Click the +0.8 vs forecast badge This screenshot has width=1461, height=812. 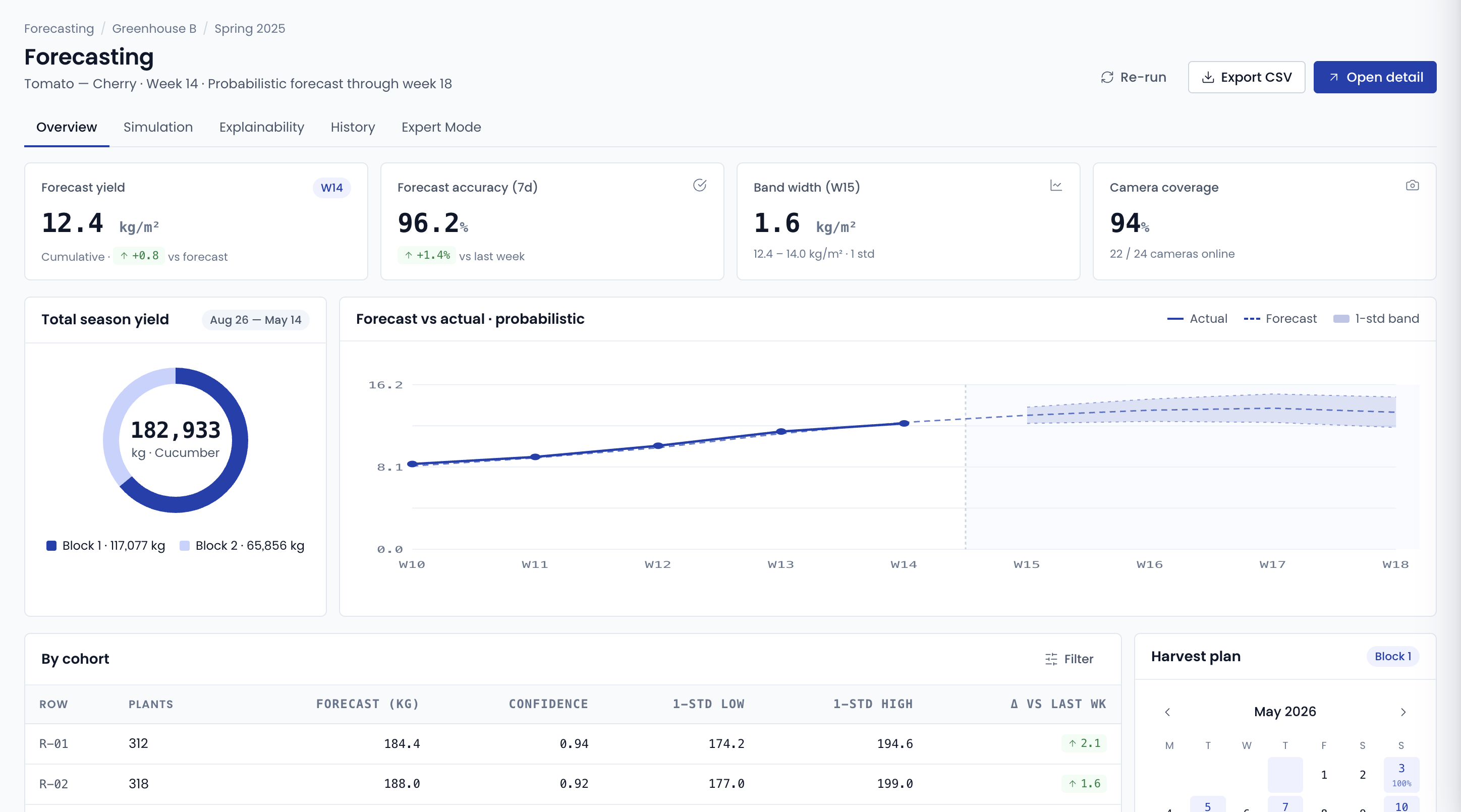tap(139, 256)
